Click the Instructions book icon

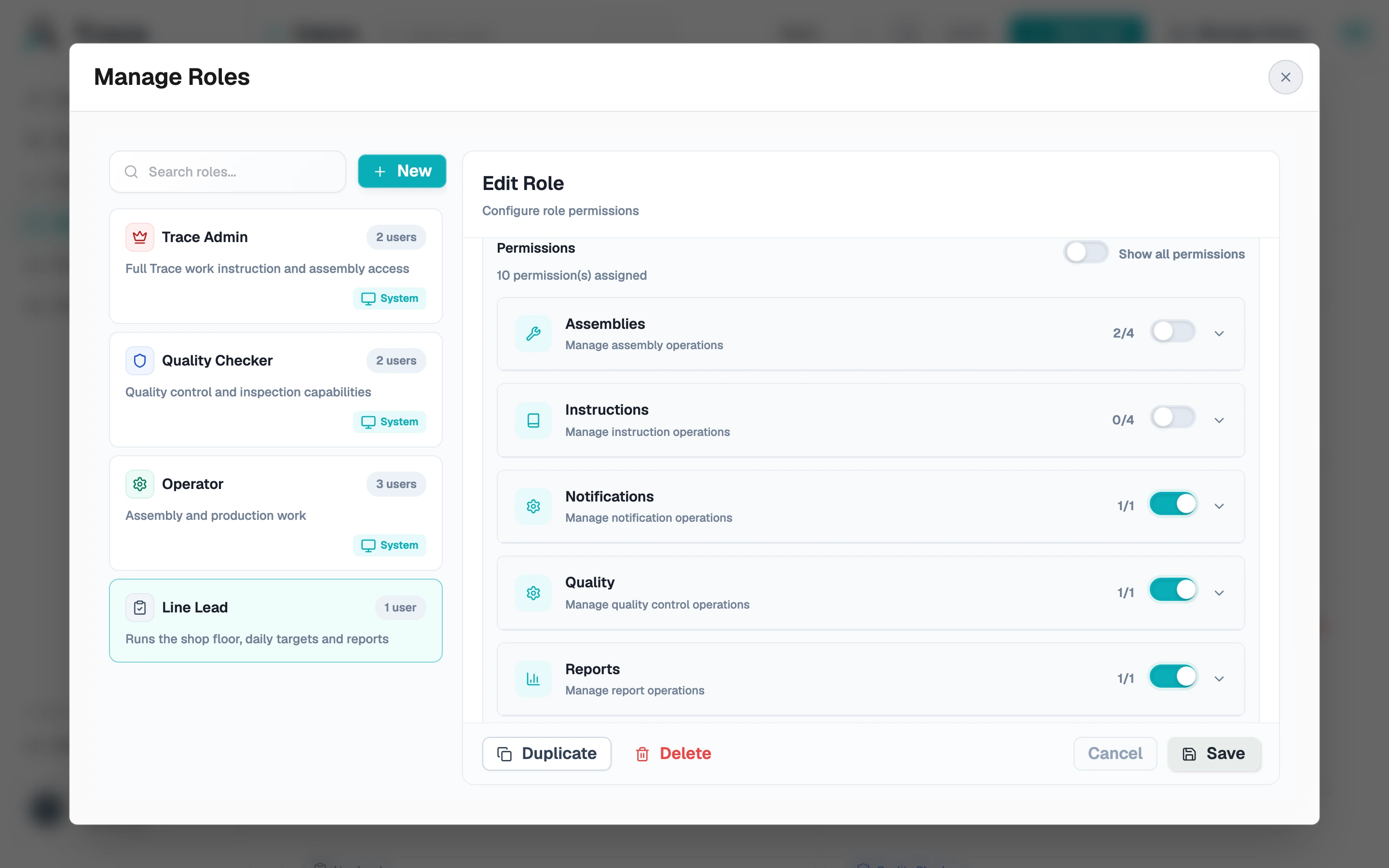533,420
